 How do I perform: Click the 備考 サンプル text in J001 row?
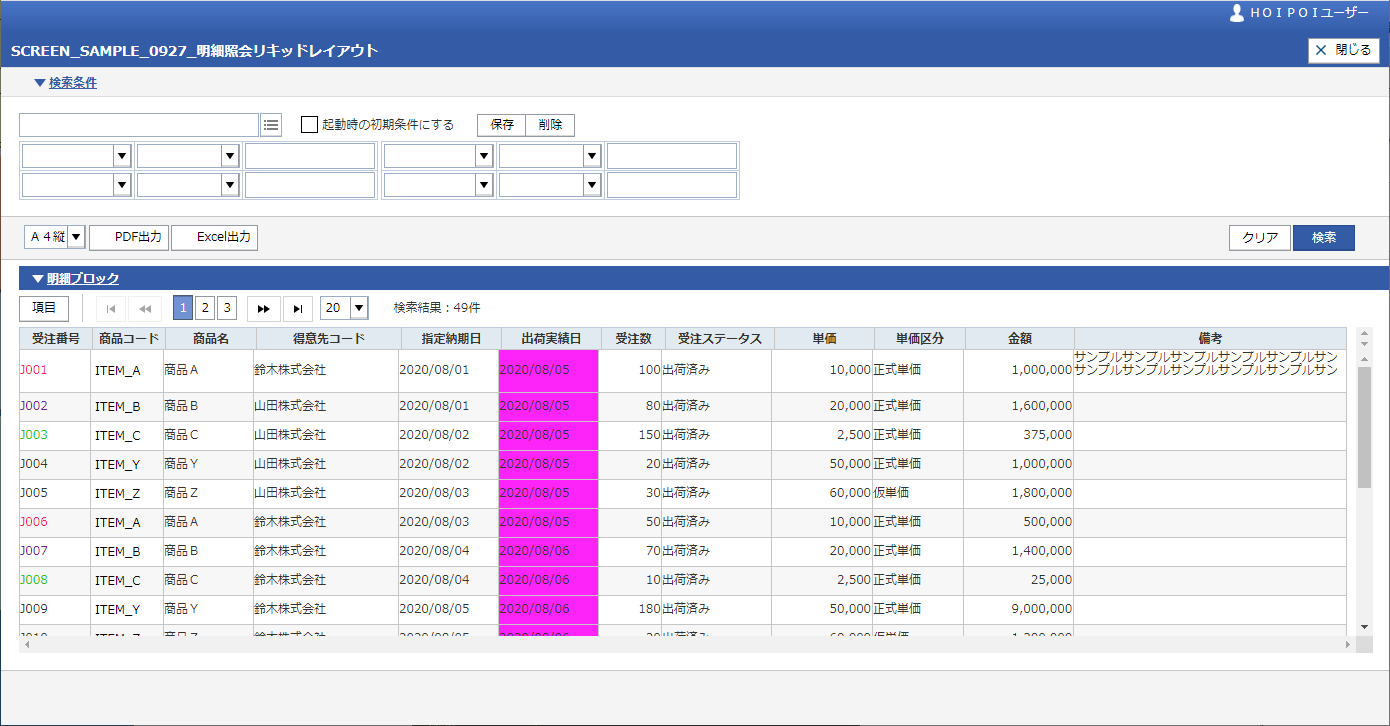[1205, 363]
